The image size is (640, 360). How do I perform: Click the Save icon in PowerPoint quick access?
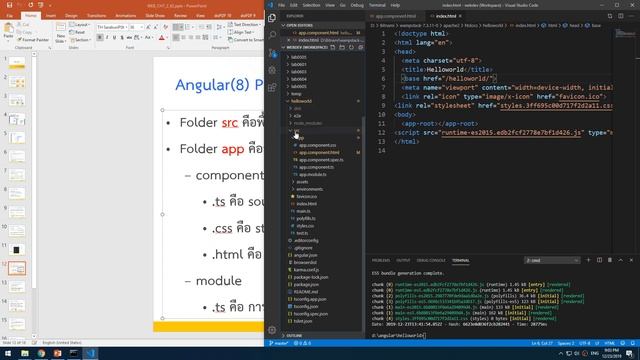(9, 5)
